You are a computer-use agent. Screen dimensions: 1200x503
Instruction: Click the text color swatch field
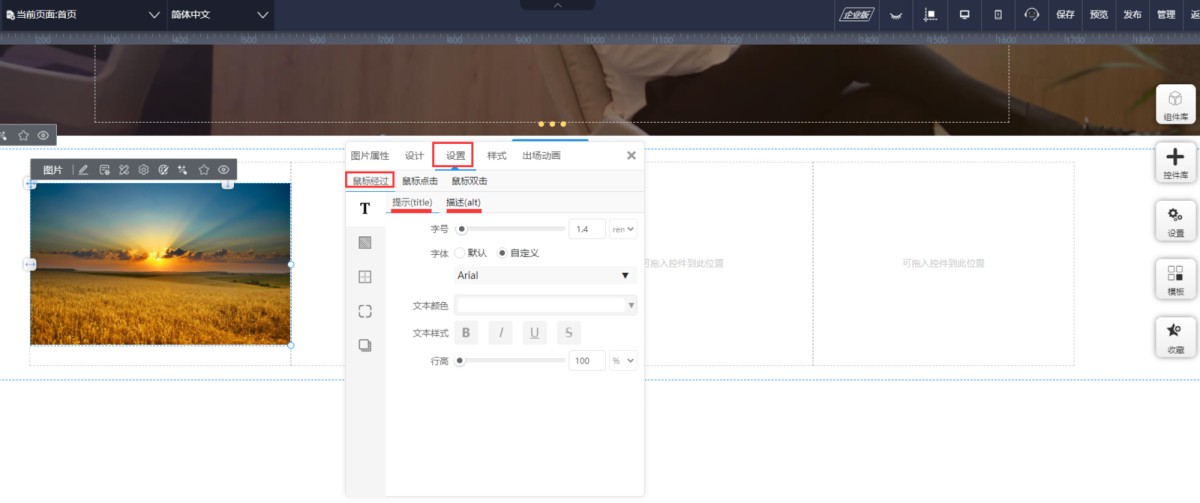click(540, 305)
